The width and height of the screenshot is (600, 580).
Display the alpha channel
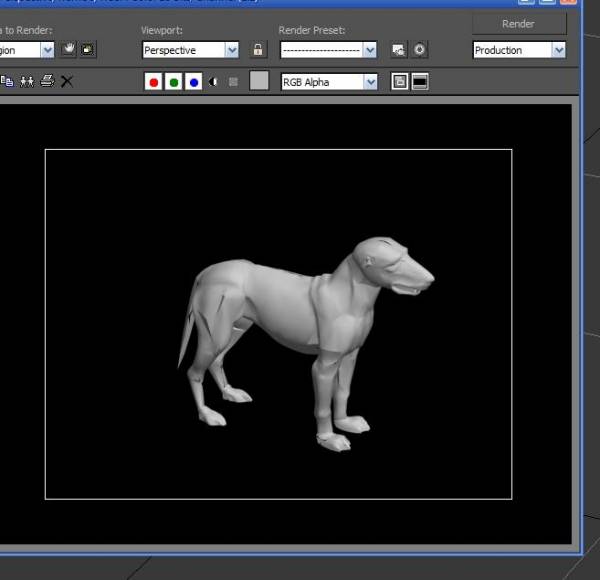(213, 82)
